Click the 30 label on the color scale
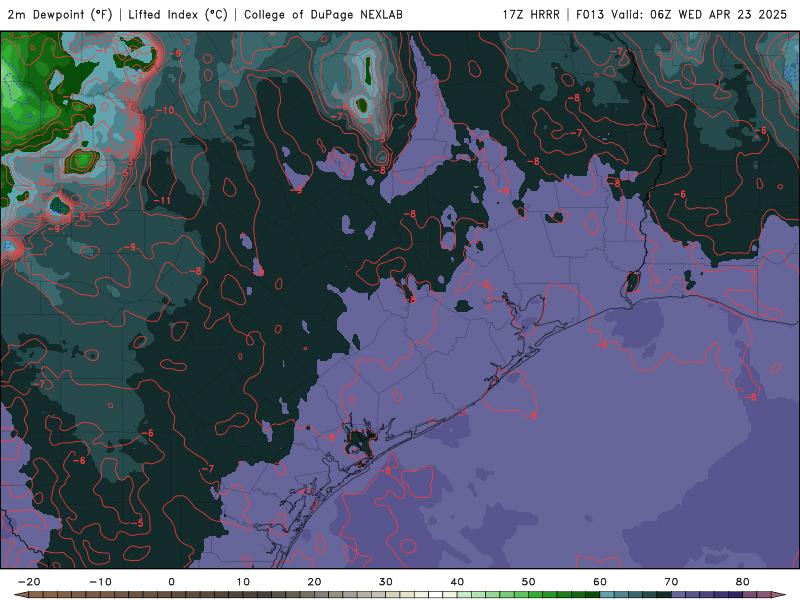This screenshot has height=600, width=800. click(386, 582)
